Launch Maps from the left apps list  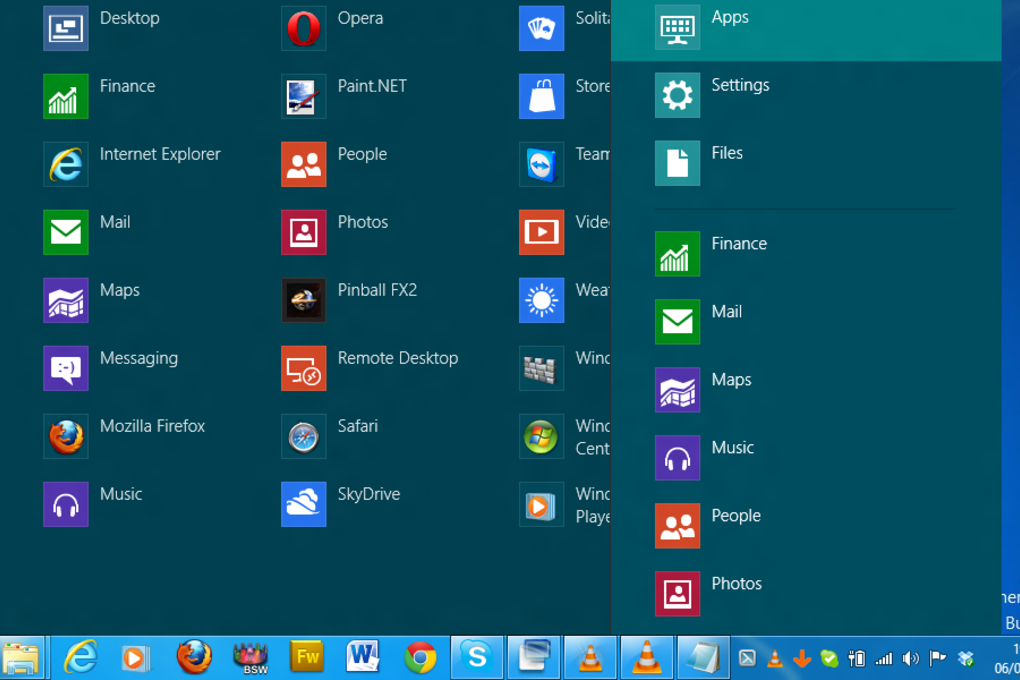tap(66, 300)
